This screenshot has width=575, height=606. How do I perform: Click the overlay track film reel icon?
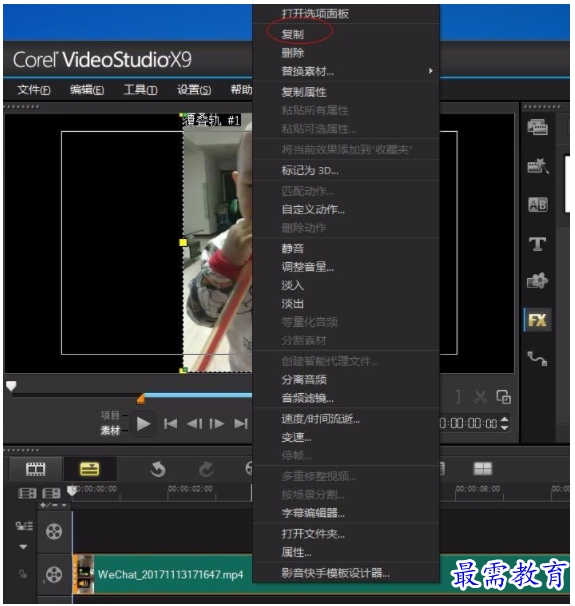tap(54, 575)
